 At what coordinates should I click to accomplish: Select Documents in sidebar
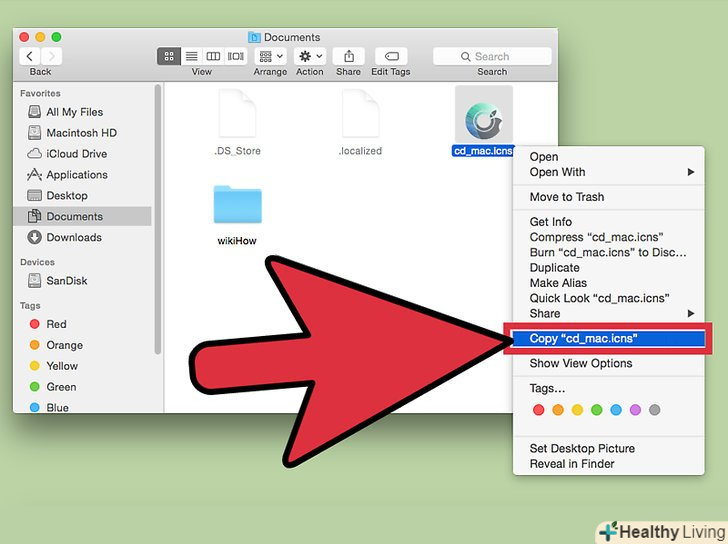click(83, 216)
